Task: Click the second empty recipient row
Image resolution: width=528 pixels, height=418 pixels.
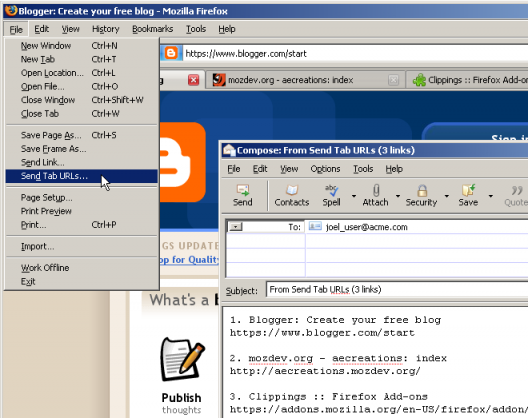Action: (x=417, y=256)
